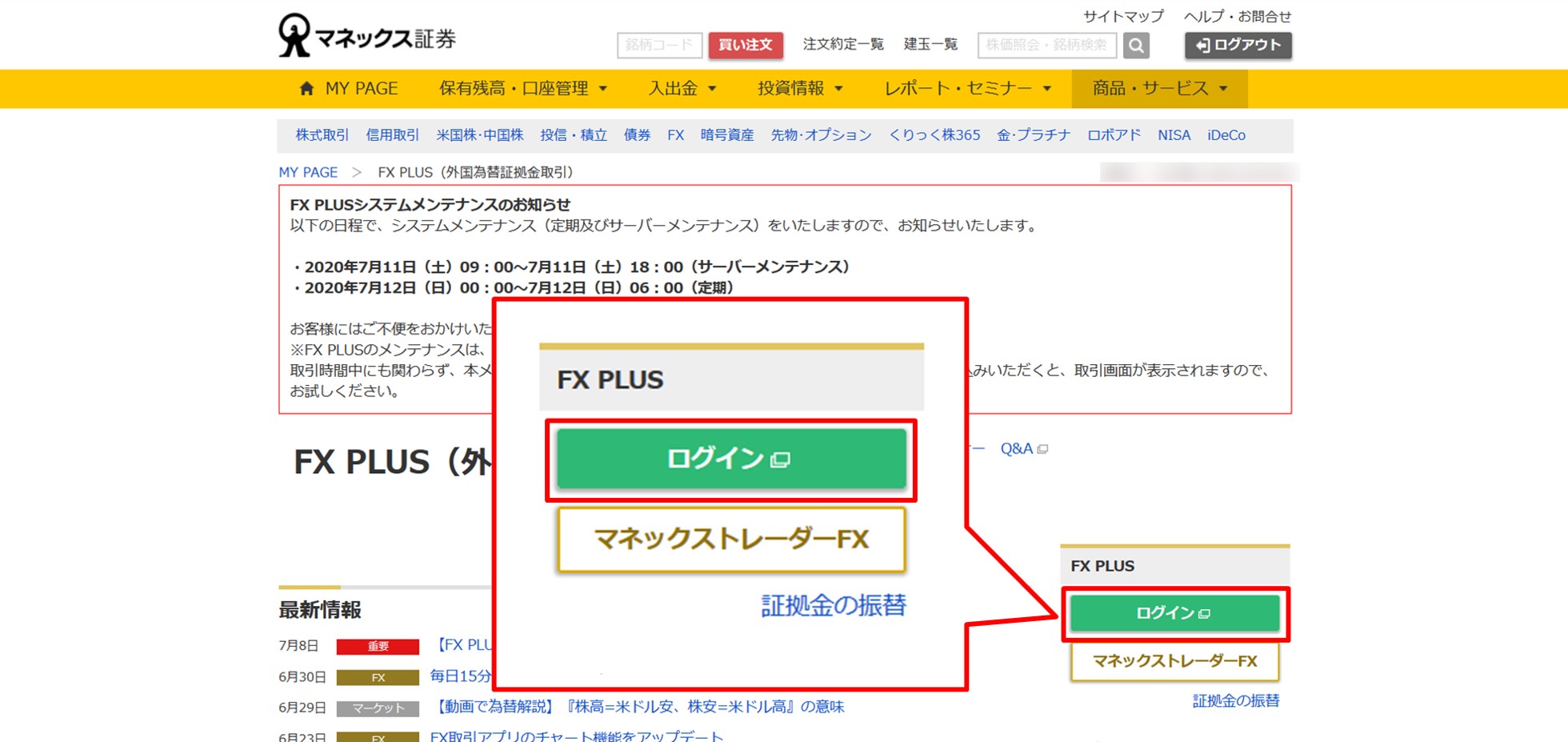Click the FX tag on 6月30日
This screenshot has height=742, width=1568.
[x=378, y=678]
